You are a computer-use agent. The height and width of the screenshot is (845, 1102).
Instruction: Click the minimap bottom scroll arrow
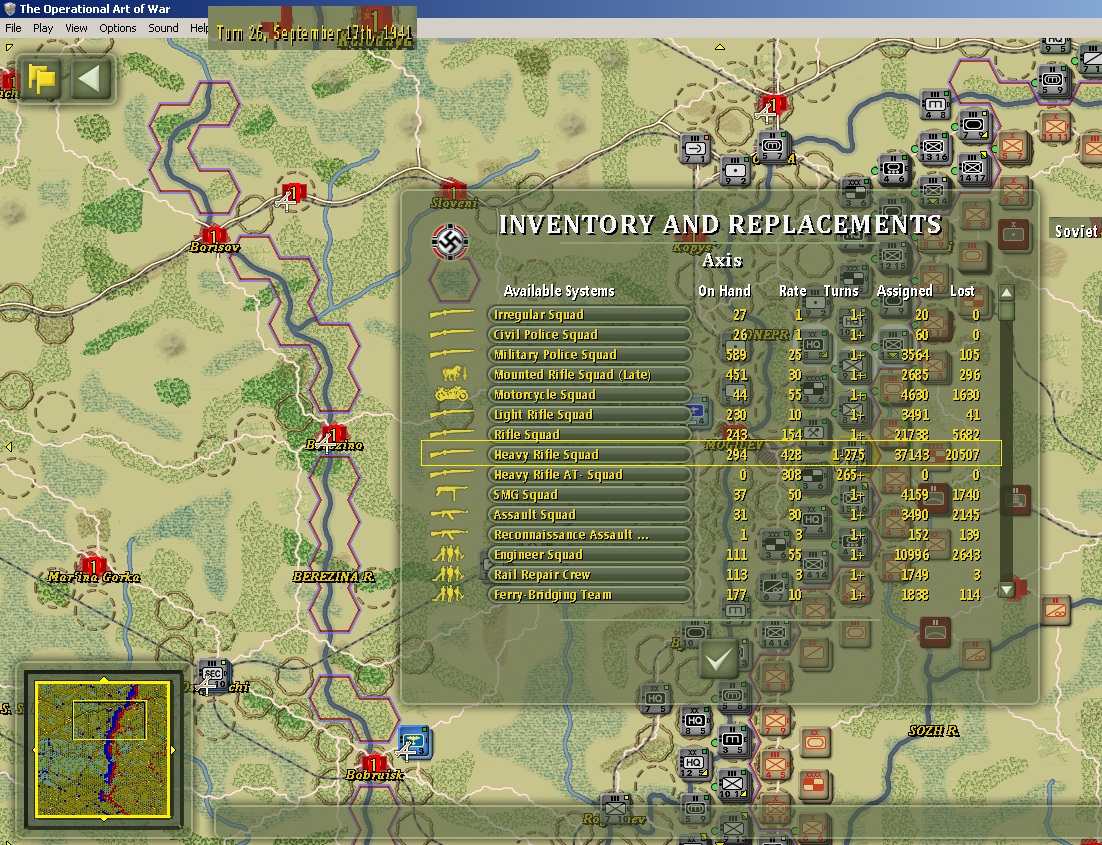(104, 818)
